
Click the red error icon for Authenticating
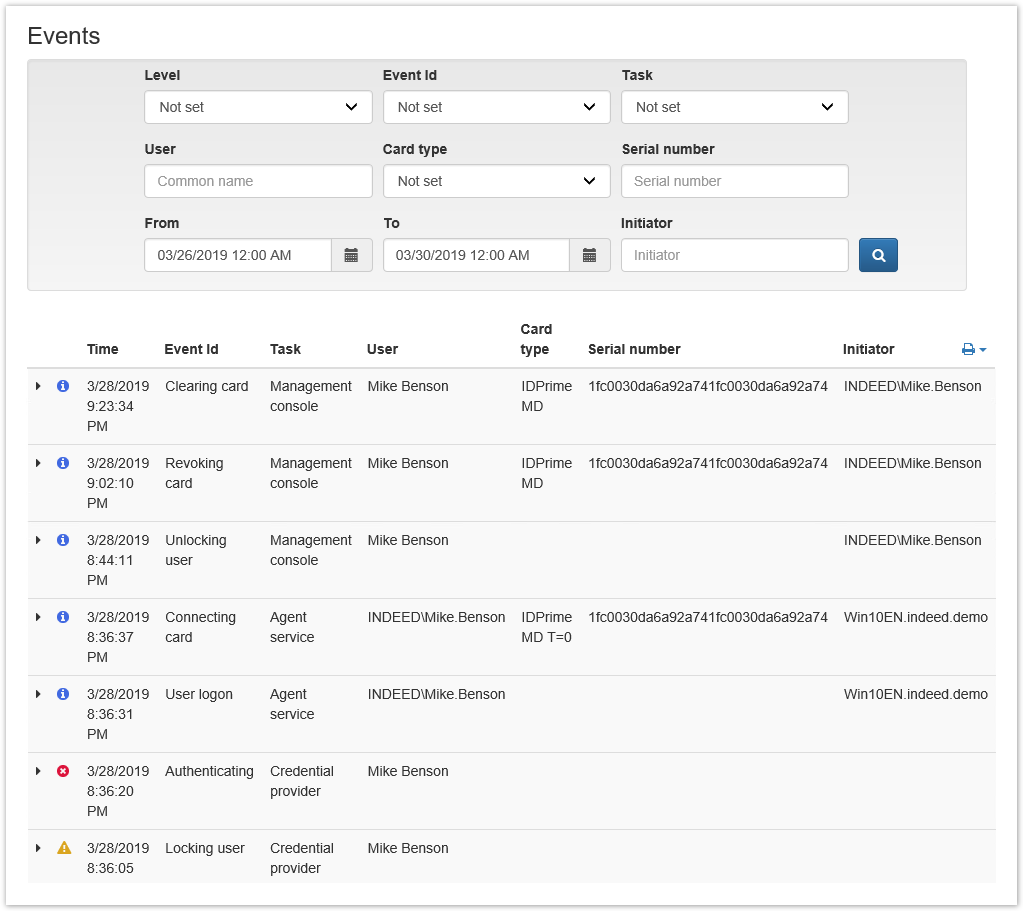pos(63,771)
